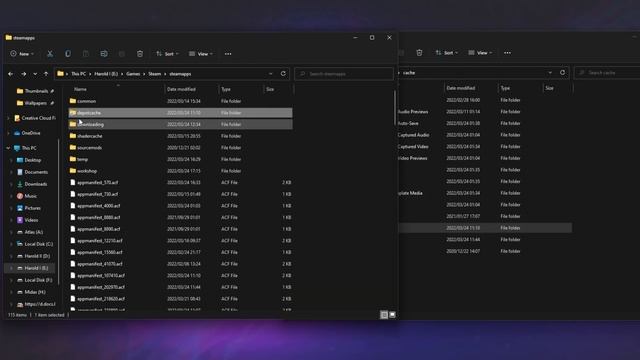640x360 pixels.
Task: Go up one level with the up arrow
Action: point(46,74)
